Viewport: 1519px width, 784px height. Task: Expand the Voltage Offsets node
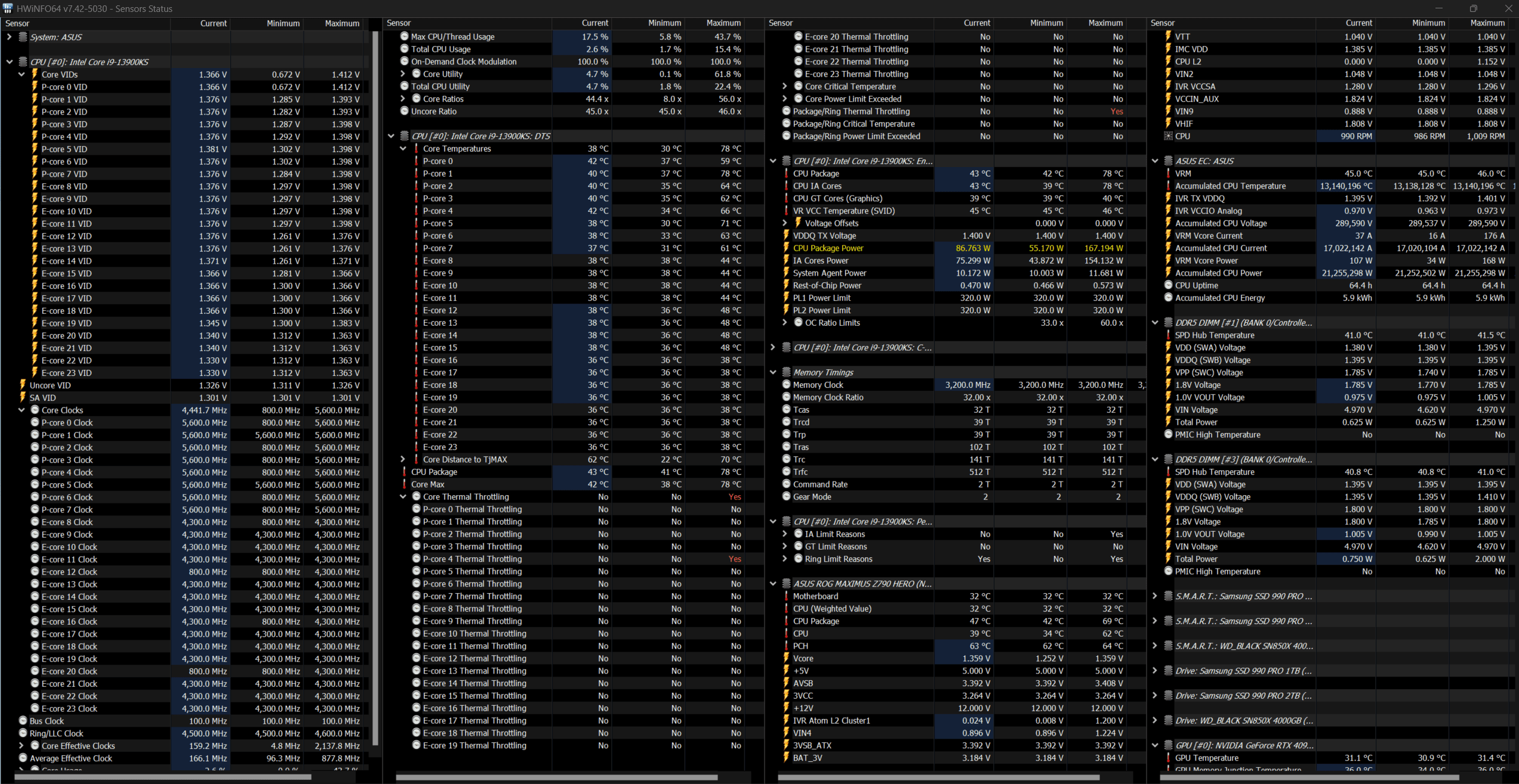pyautogui.click(x=785, y=223)
